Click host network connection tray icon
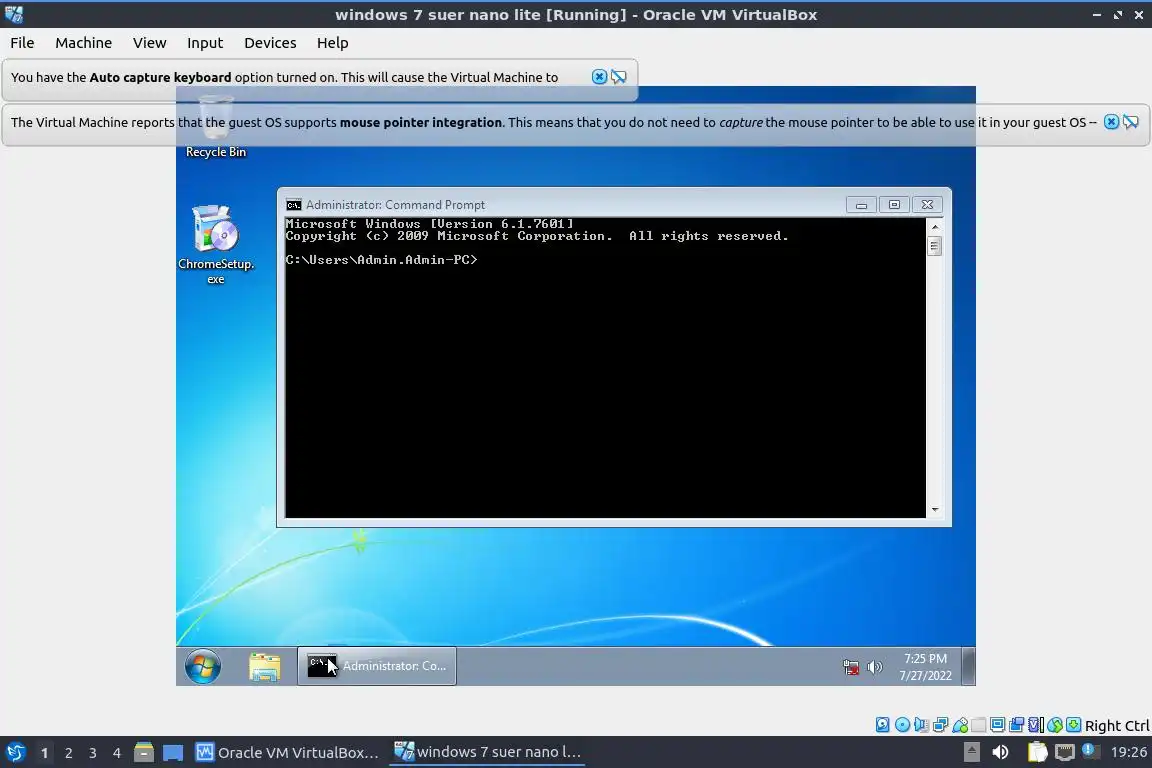The image size is (1152, 768). [x=1065, y=752]
